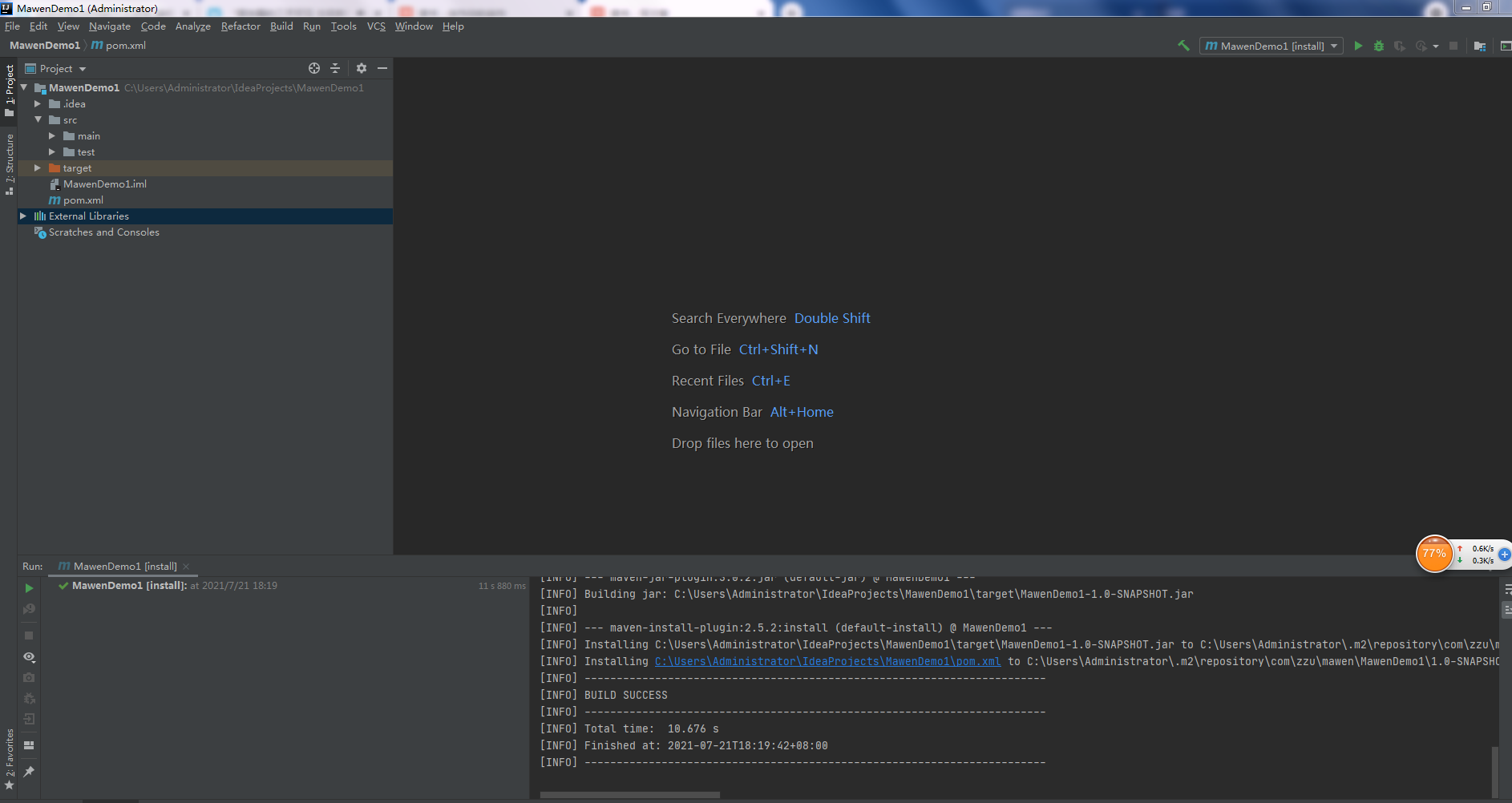1512x803 pixels.
Task: Toggle the Favorites side panel
Action: pyautogui.click(x=10, y=760)
